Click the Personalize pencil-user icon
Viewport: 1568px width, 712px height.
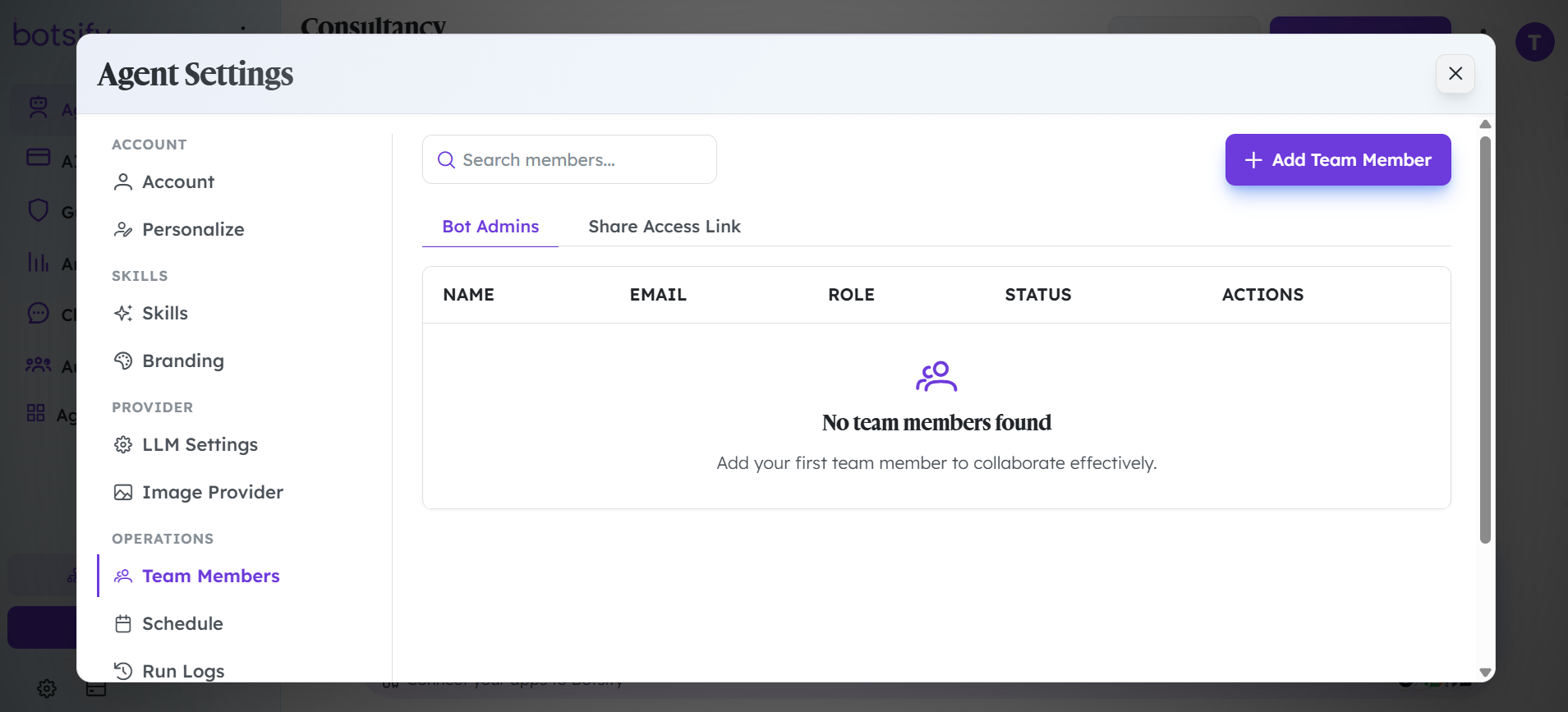[123, 229]
